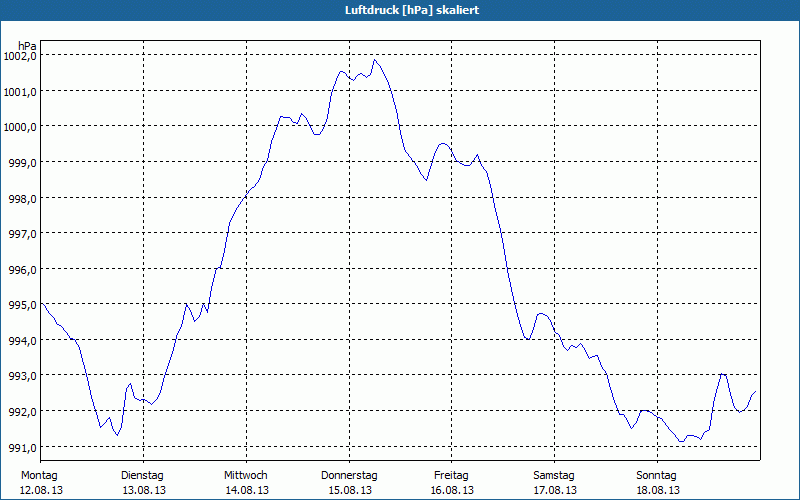Click the 995,0 axis value
This screenshot has width=800, height=500.
[x=23, y=305]
